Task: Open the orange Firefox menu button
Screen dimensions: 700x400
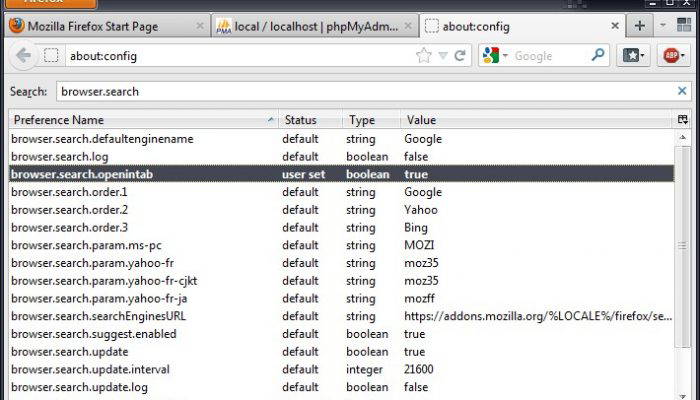Action: (50, 4)
